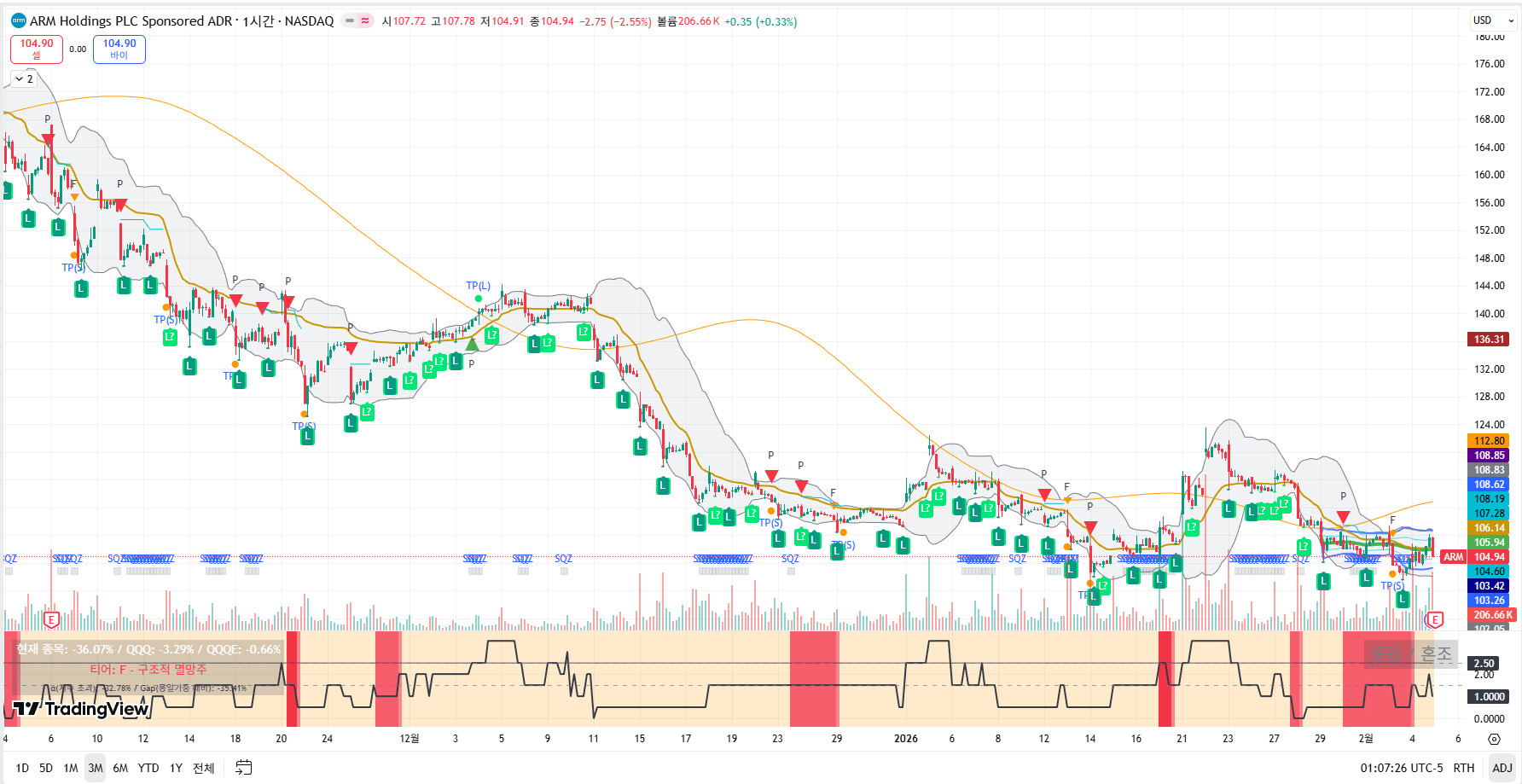
Task: Click the '12월' date label on time axis
Action: click(410, 739)
